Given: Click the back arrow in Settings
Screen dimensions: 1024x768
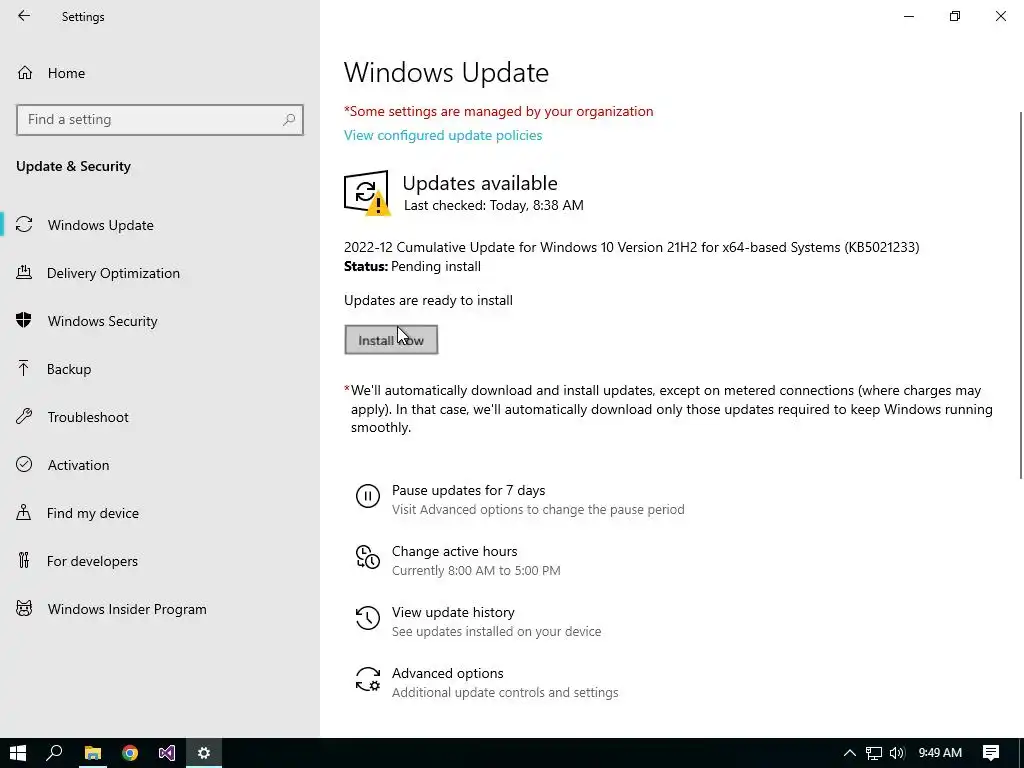Looking at the screenshot, I should (24, 16).
